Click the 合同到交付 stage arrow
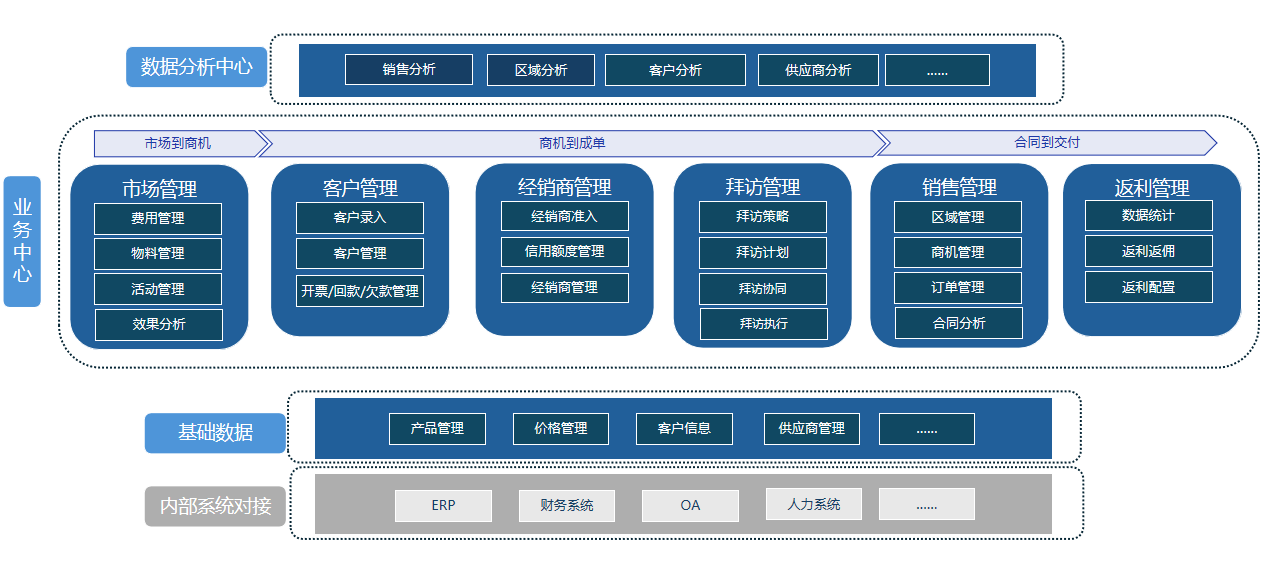This screenshot has height=565, width=1269. [x=1046, y=143]
